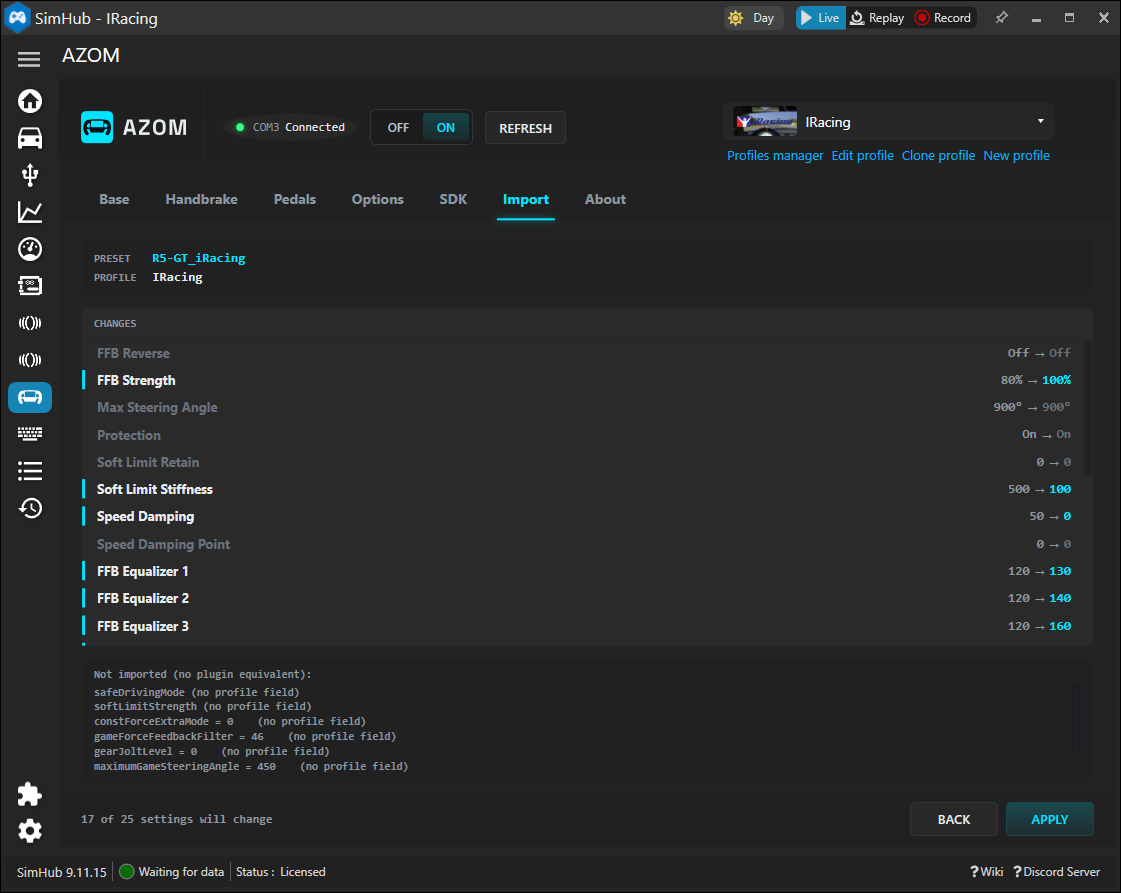Screen dimensions: 1121x893
Task: Click the SimHub 9.11.15 version text
Action: tap(61, 872)
